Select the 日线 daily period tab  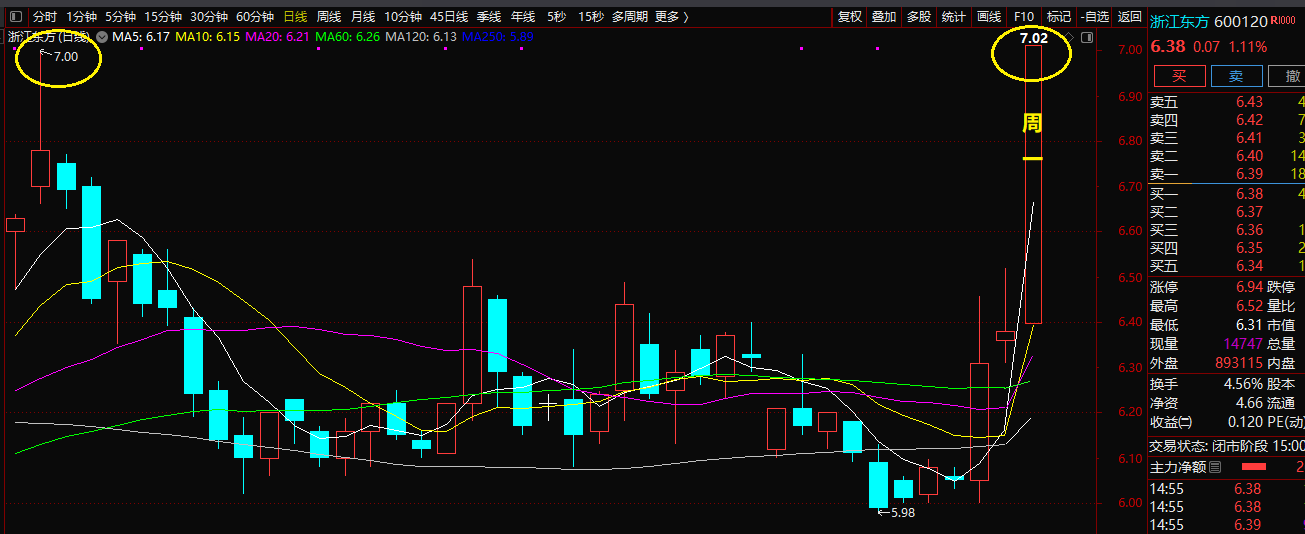(x=296, y=17)
